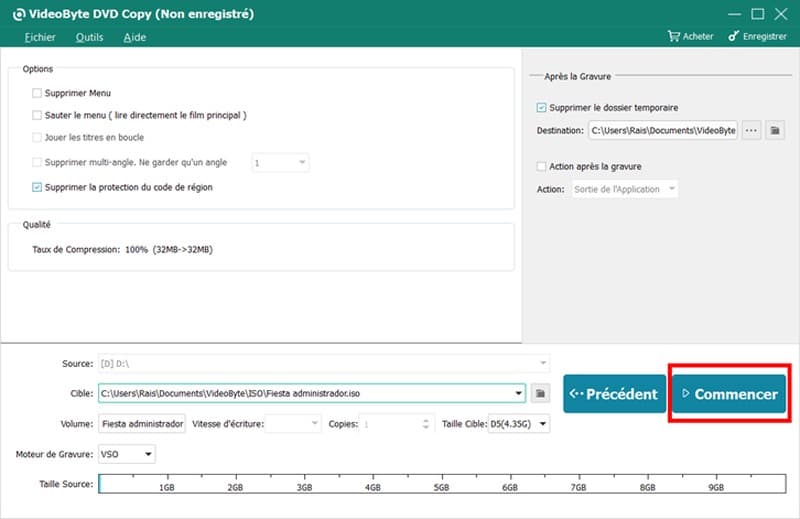Click the Volume name field
Screen dimensions: 800x519
142,424
